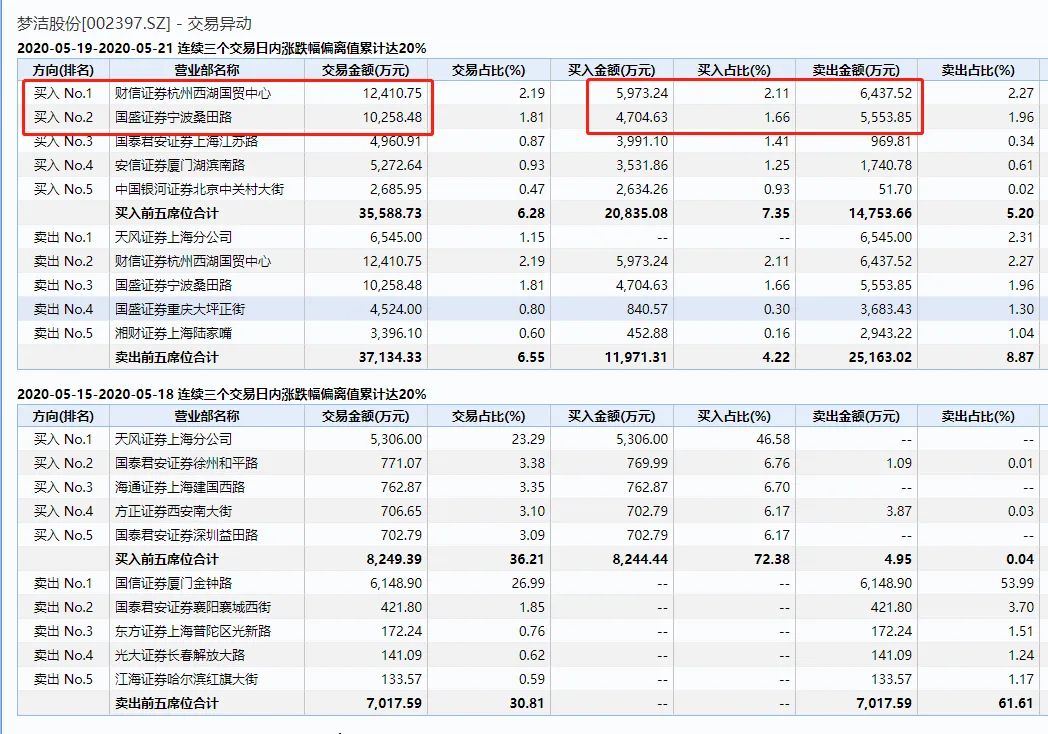Click the 买入 No.3 label in the 05-15 table
1048x734 pixels.
[63, 487]
